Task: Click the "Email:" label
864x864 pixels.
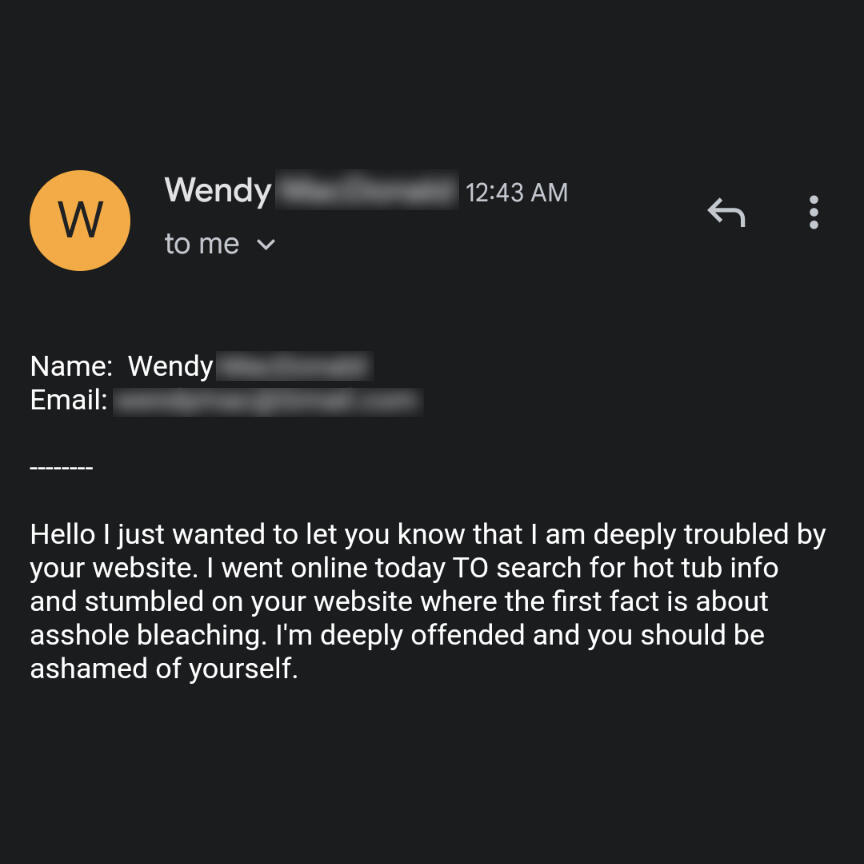Action: pos(68,400)
